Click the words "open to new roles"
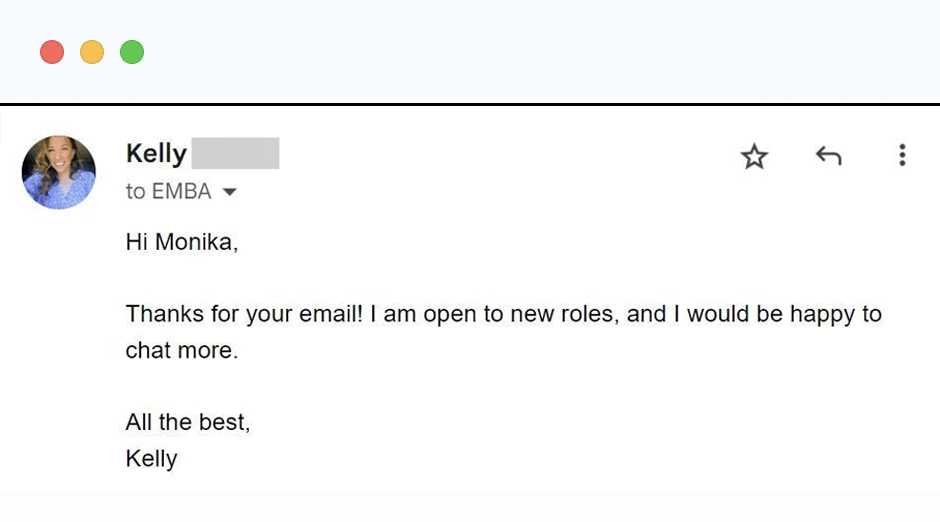This screenshot has width=940, height=522. point(520,314)
